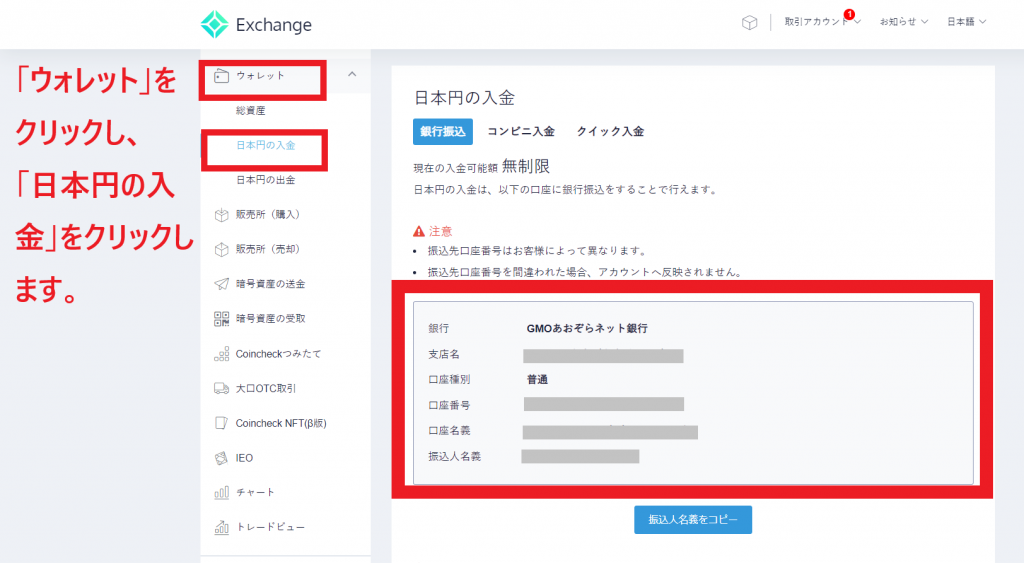Viewport: 1024px width, 563px height.
Task: Open IEO menu item
Action: pos(244,458)
